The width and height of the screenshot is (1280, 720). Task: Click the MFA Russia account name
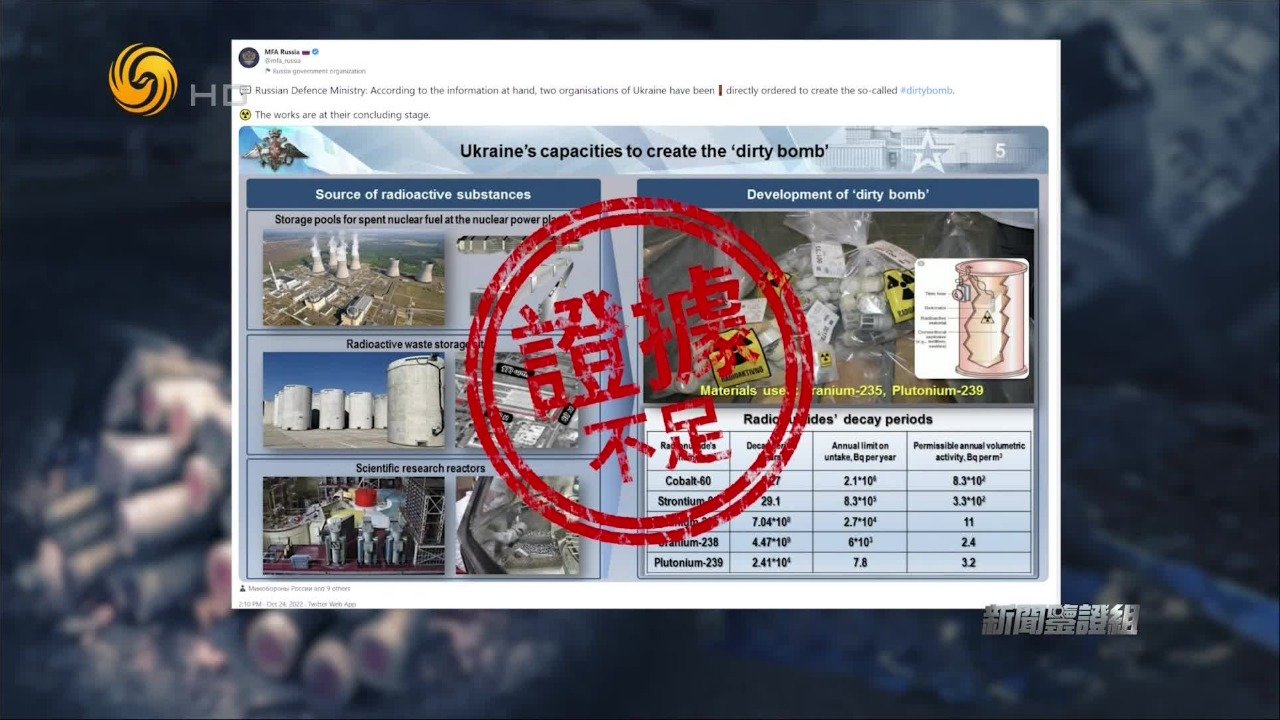click(x=281, y=51)
